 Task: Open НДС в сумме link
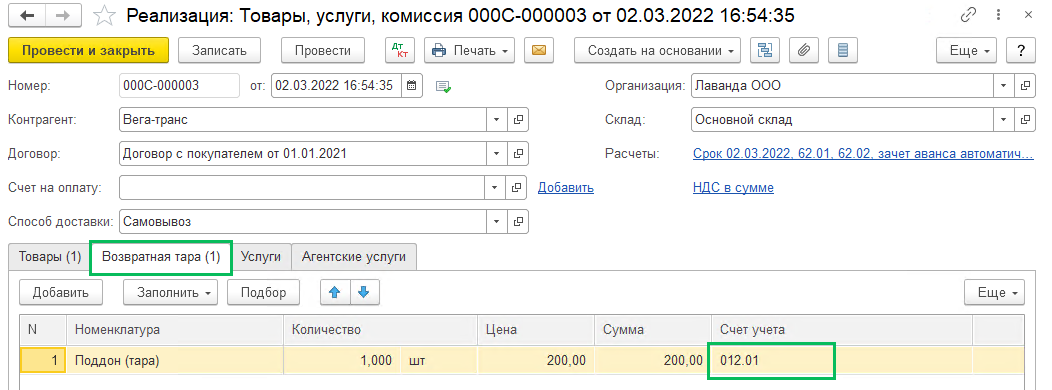[733, 188]
